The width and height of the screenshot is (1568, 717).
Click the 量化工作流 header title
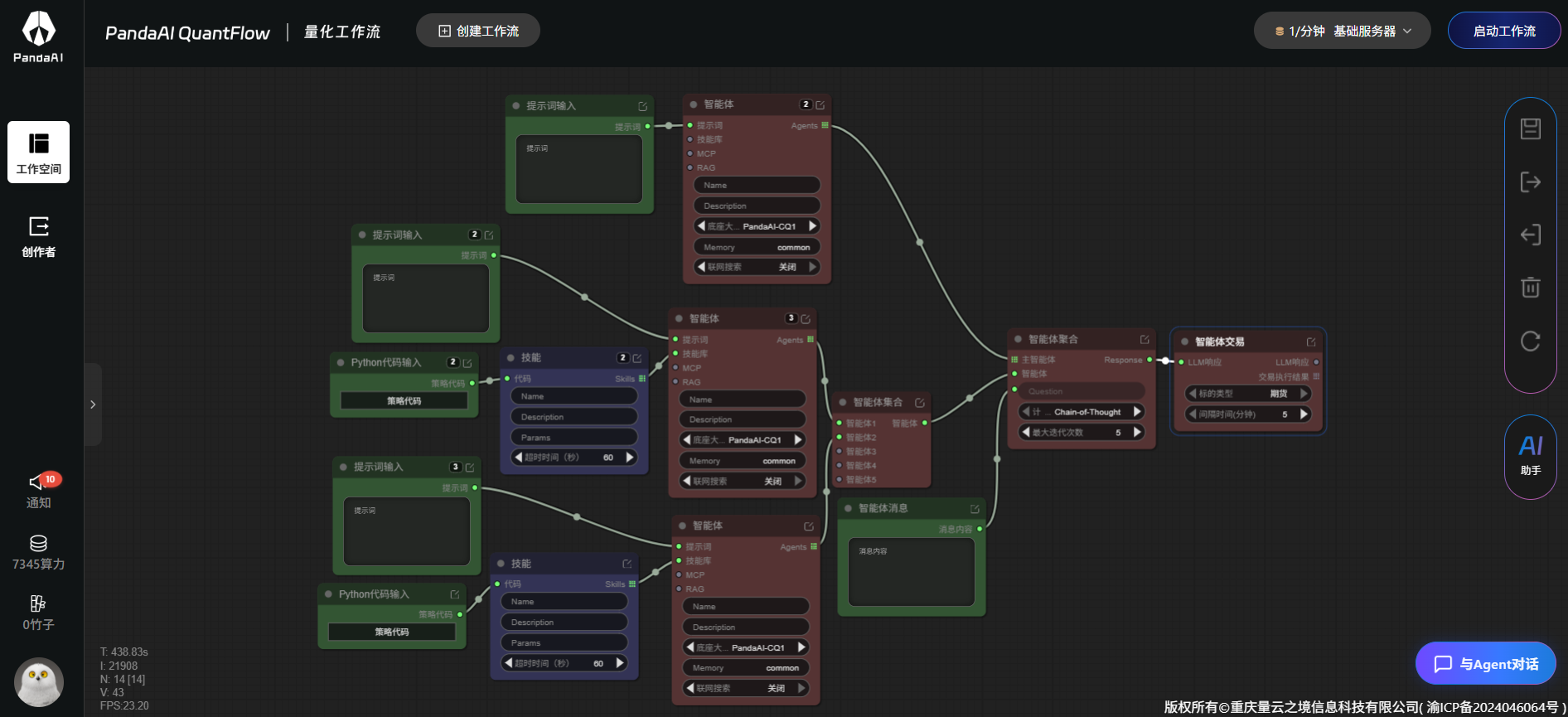[342, 32]
